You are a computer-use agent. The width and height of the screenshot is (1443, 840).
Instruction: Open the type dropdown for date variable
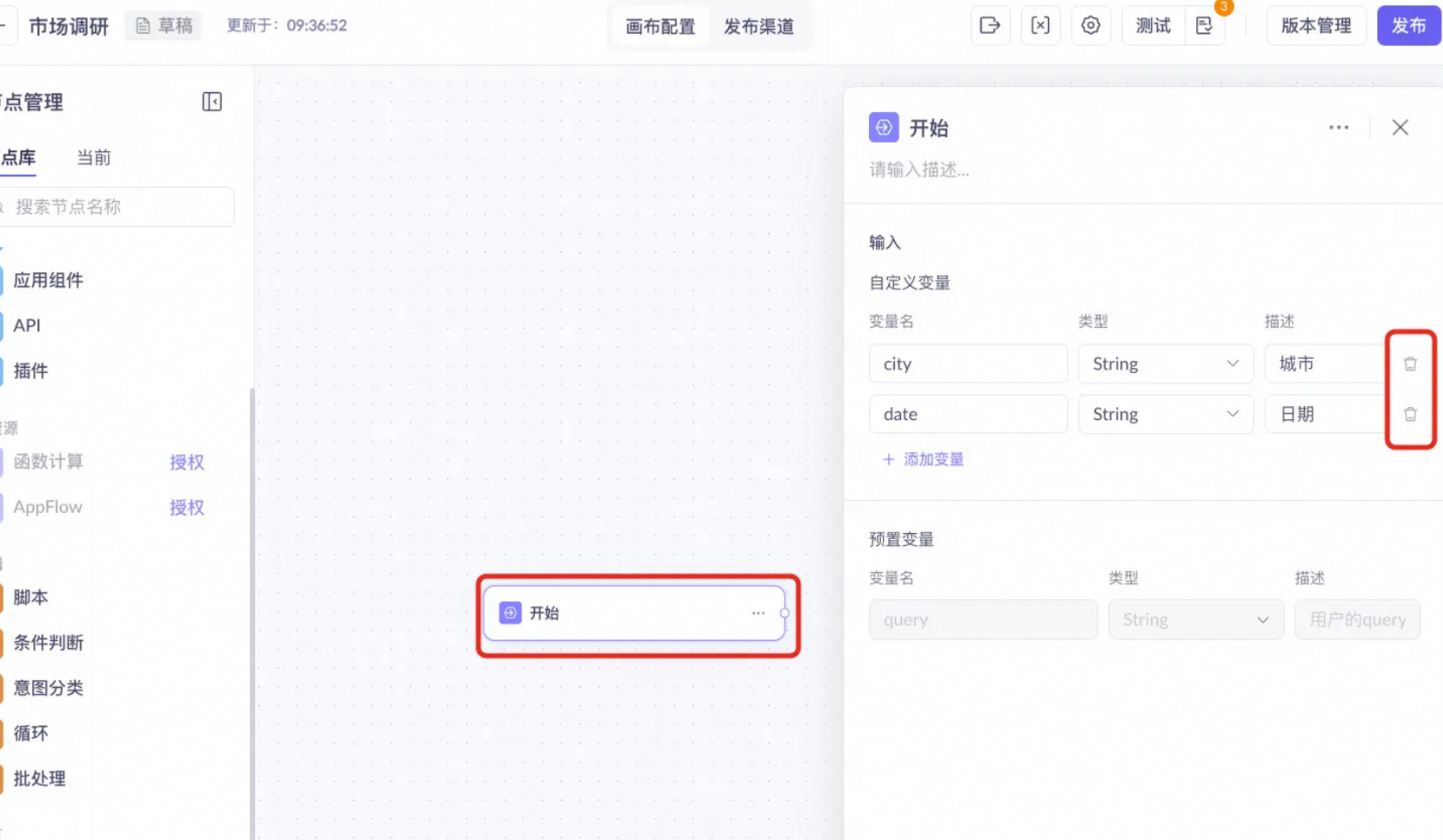click(x=1166, y=414)
